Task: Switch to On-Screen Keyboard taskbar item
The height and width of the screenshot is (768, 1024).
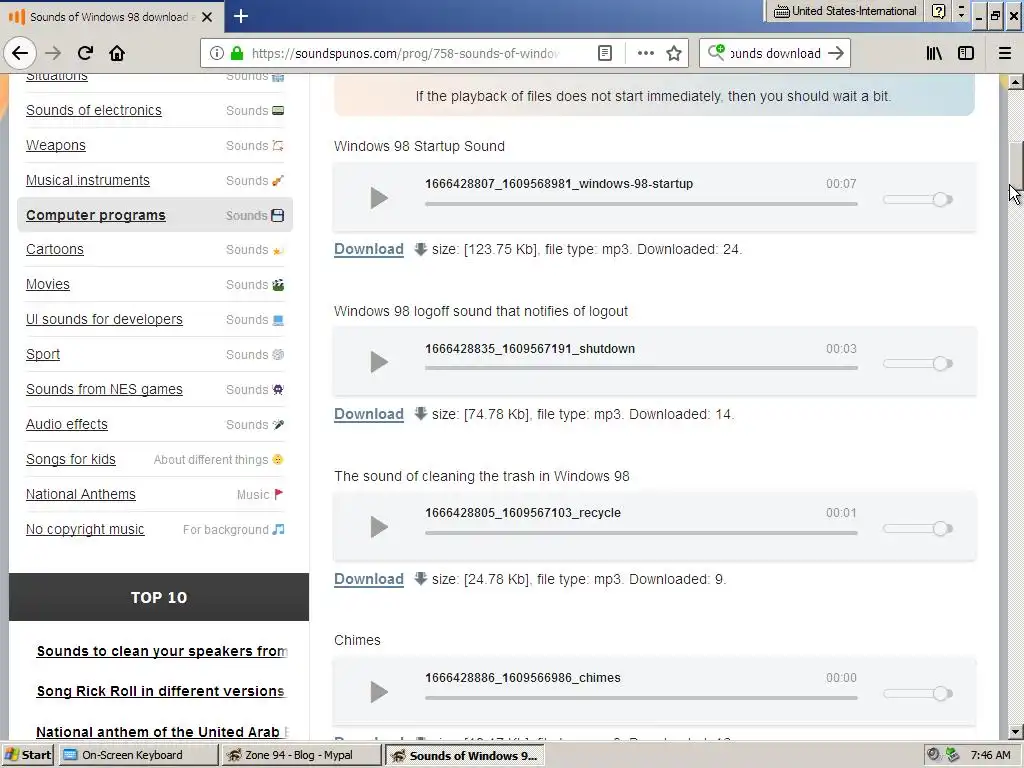Action: [139, 755]
